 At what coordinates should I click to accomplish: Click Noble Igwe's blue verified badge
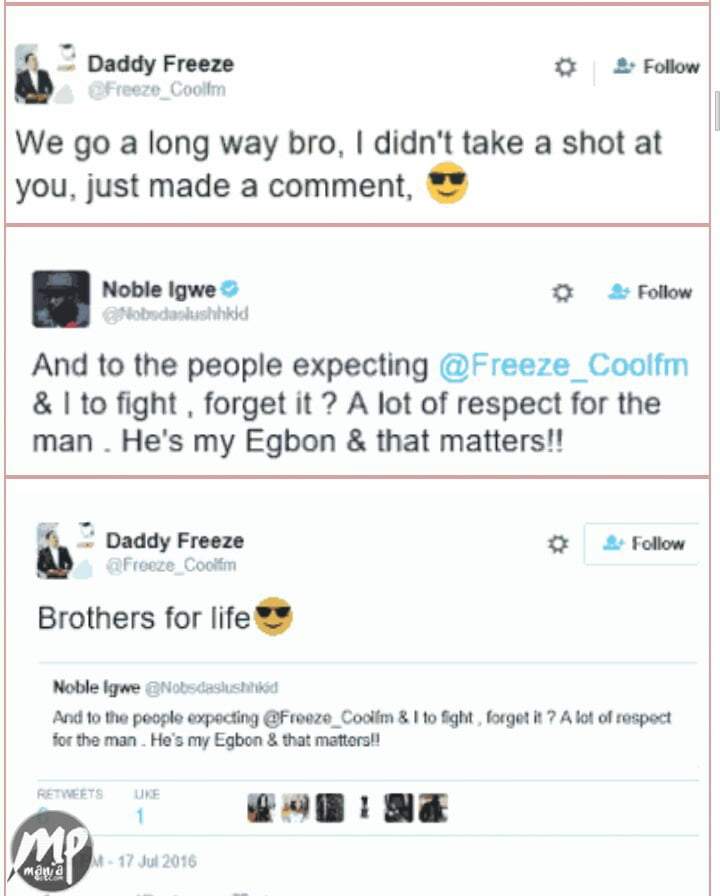[230, 290]
